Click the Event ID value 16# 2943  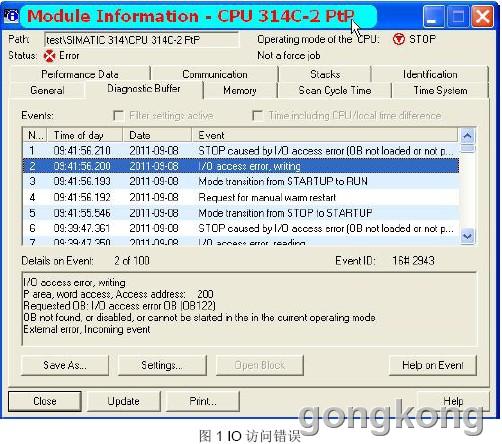tap(413, 260)
